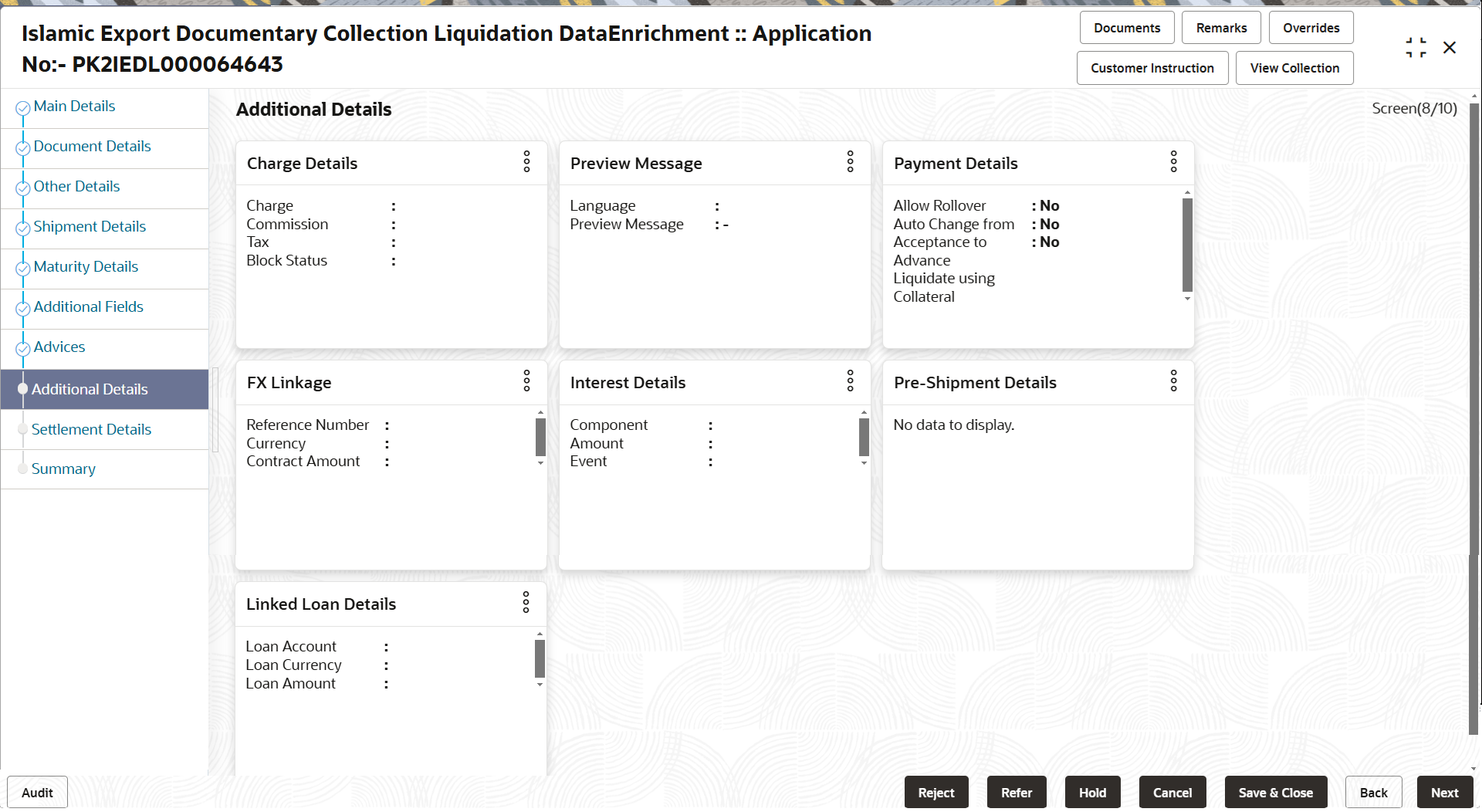Click Linked Loan Details scrollbar thumb
1482x812 pixels.
(540, 659)
